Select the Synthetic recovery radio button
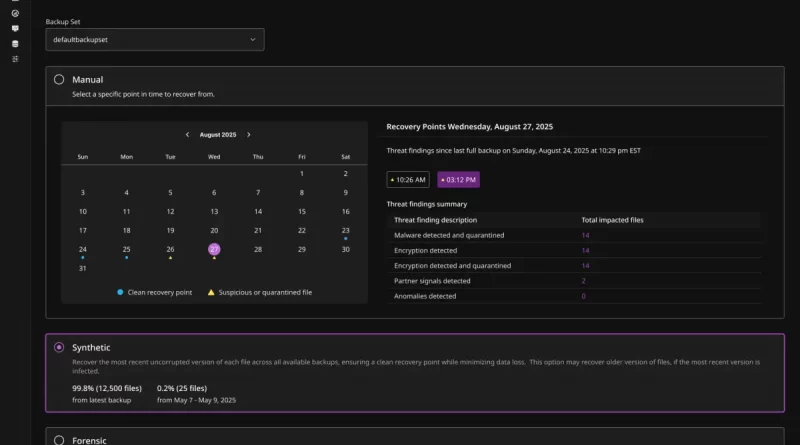800x445 pixels. point(59,347)
